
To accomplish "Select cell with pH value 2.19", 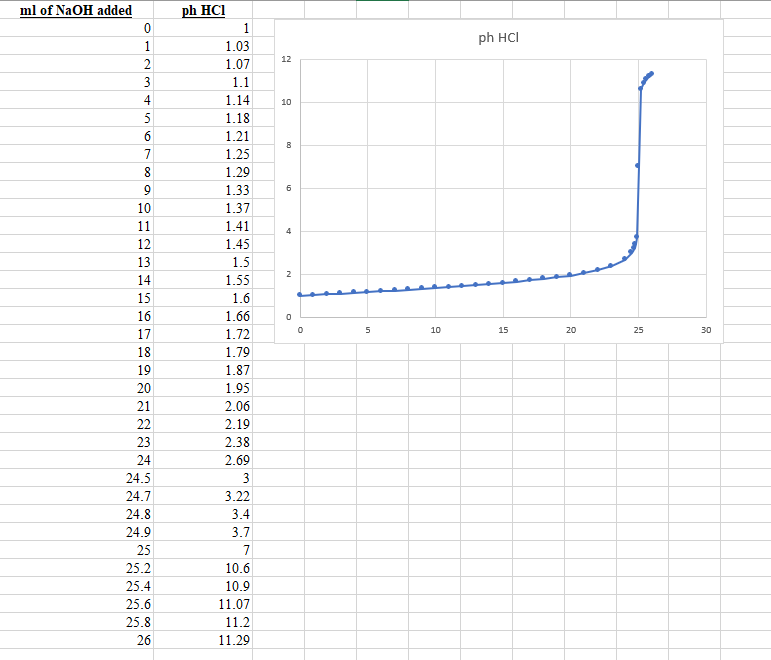I will 203,424.
